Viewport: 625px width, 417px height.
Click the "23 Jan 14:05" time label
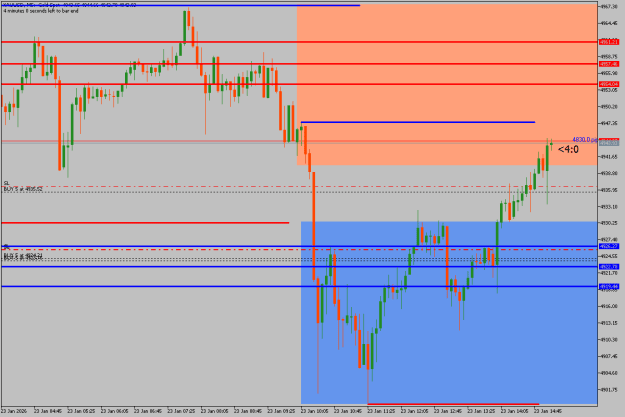tap(514, 411)
